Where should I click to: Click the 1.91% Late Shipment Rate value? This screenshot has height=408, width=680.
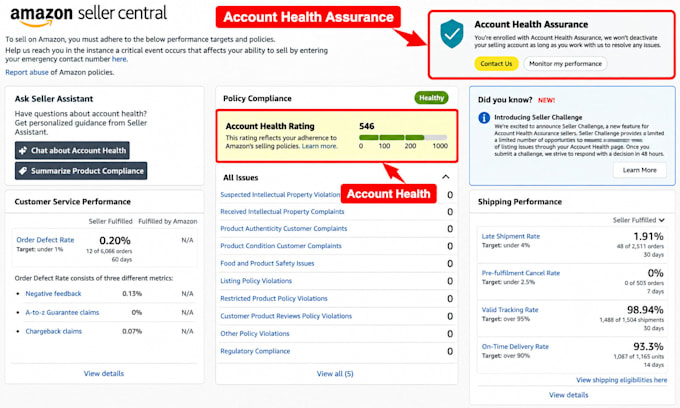[x=648, y=236]
